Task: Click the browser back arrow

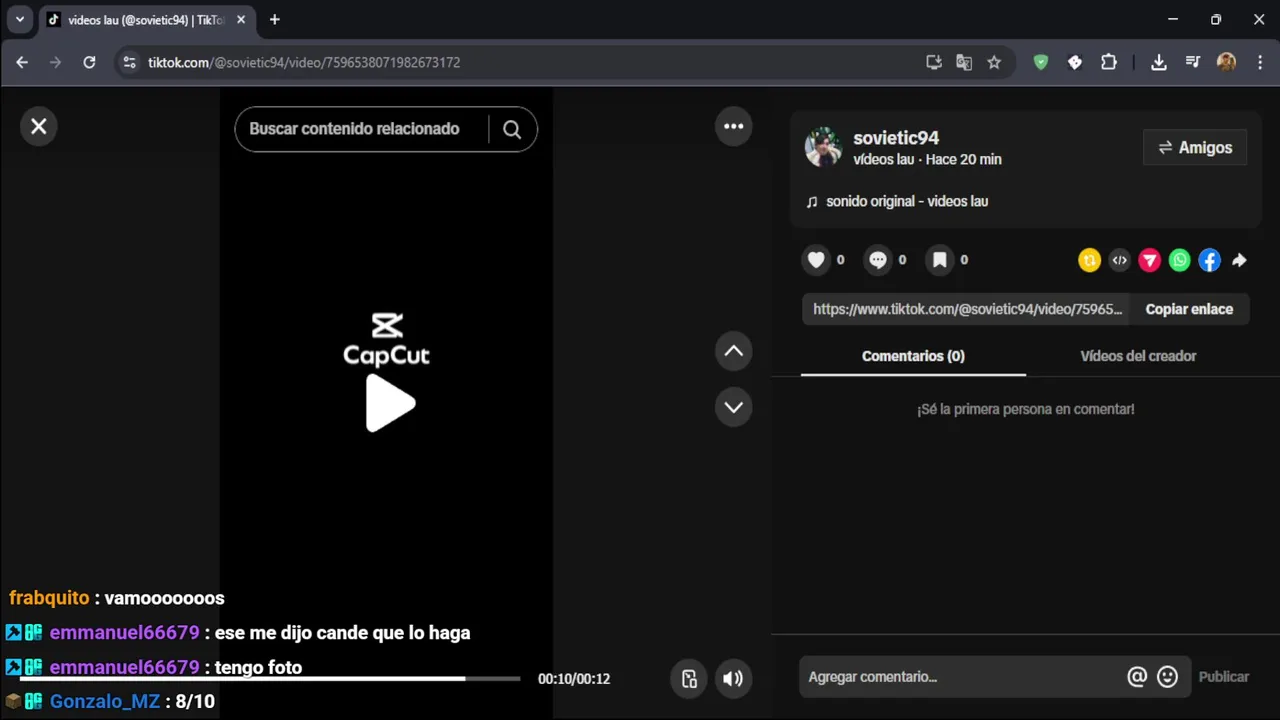Action: 22,62
